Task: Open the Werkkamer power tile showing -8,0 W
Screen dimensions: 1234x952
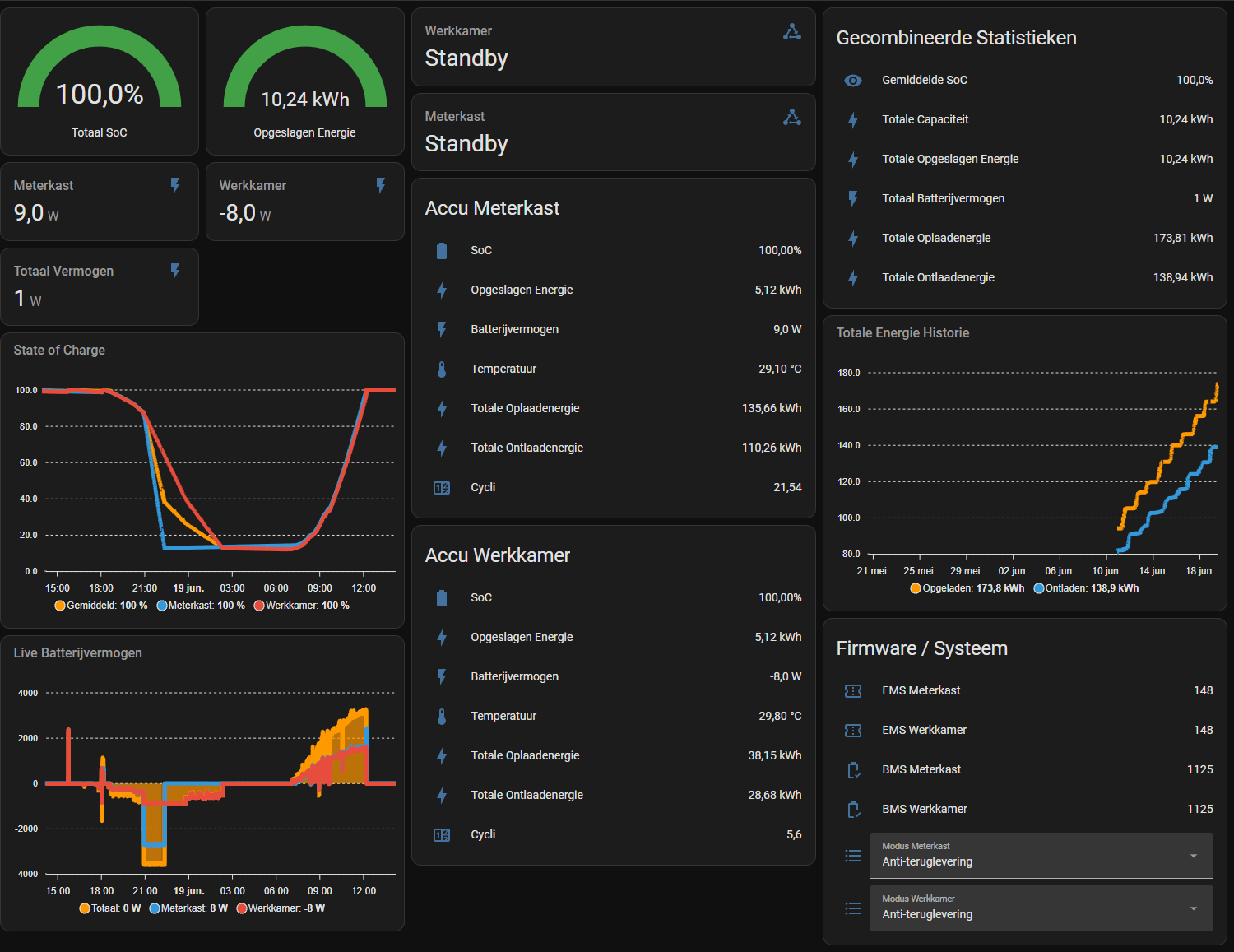Action: click(305, 202)
